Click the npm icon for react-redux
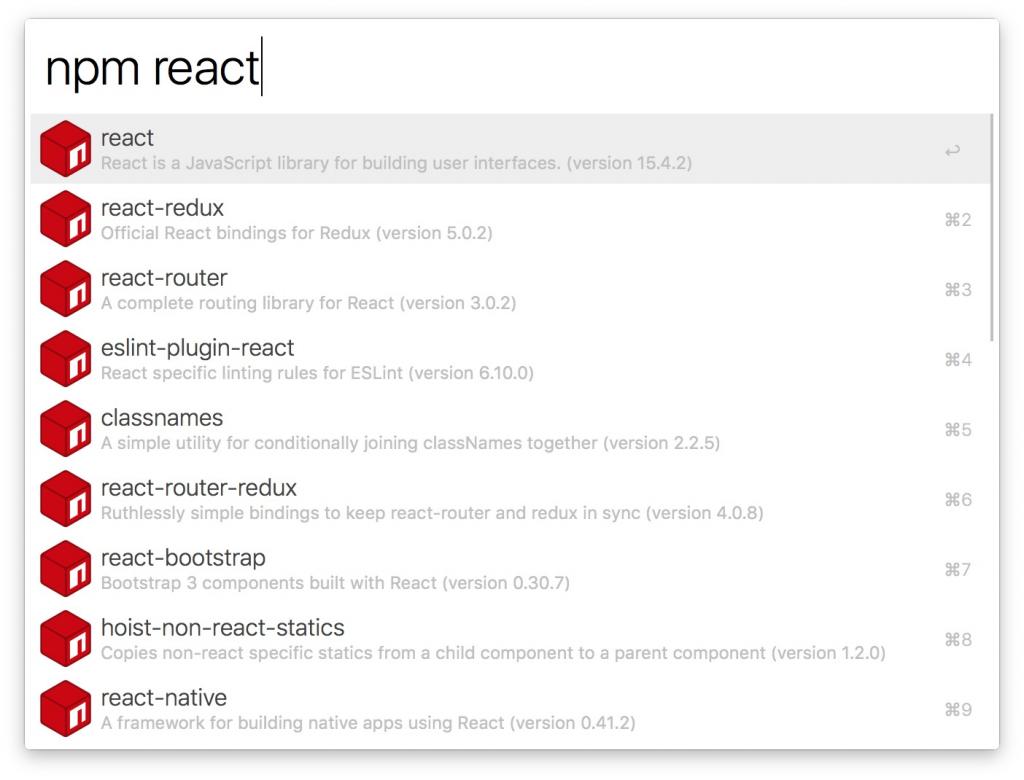The height and width of the screenshot is (780, 1024). tap(65, 218)
